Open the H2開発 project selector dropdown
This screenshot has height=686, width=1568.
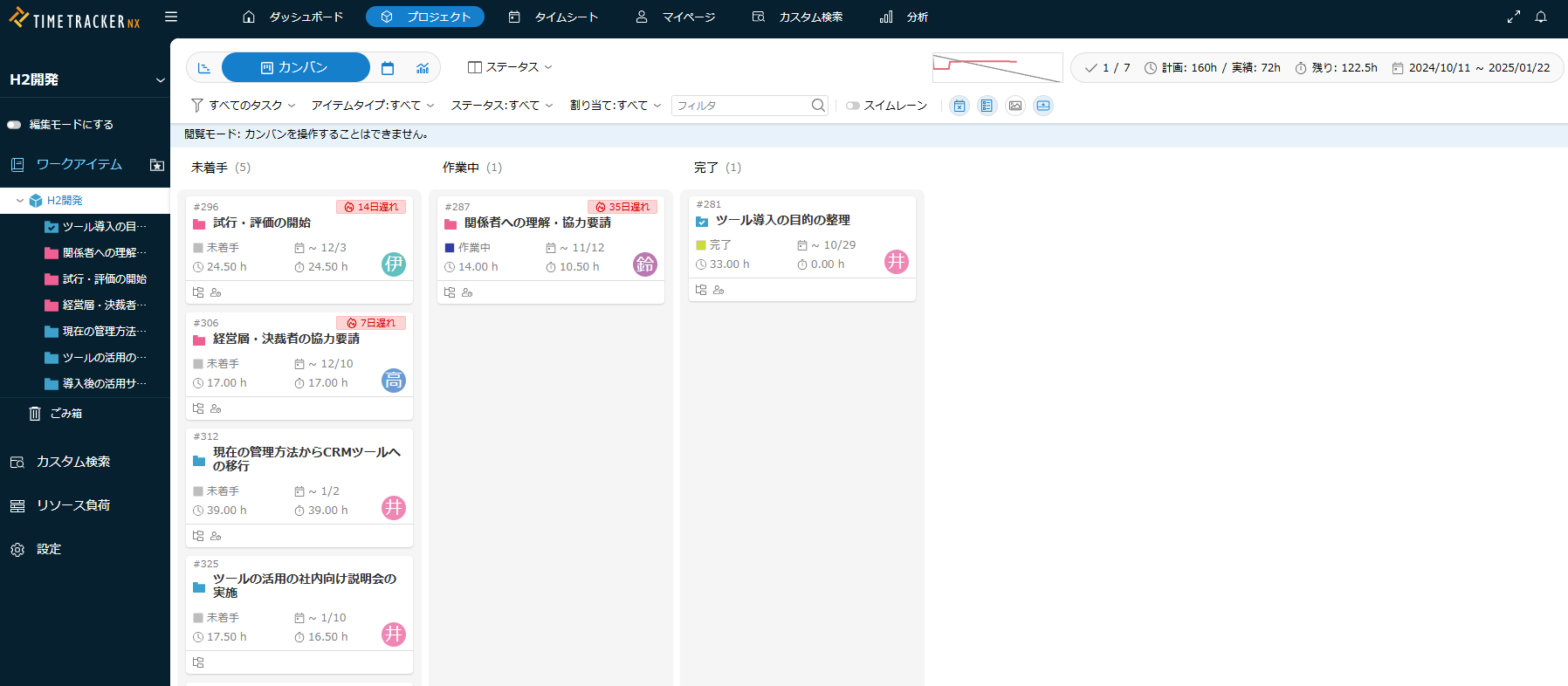85,79
